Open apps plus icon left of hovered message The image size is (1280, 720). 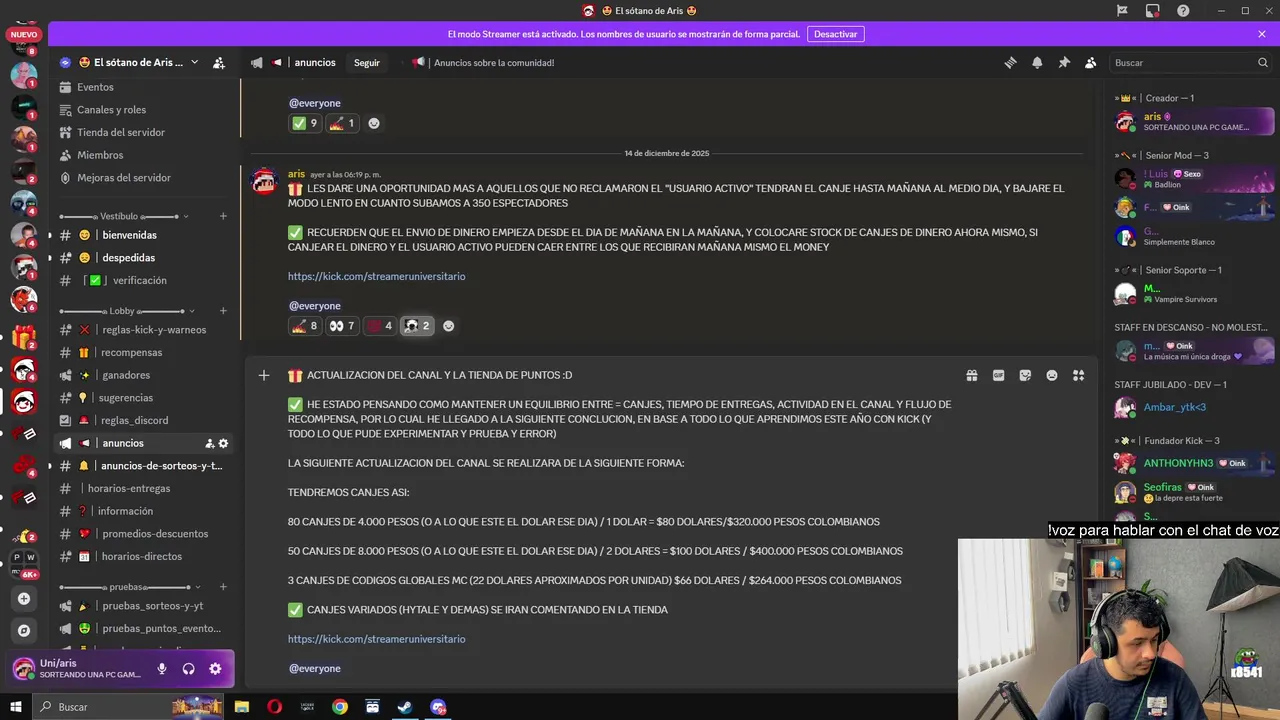point(264,375)
